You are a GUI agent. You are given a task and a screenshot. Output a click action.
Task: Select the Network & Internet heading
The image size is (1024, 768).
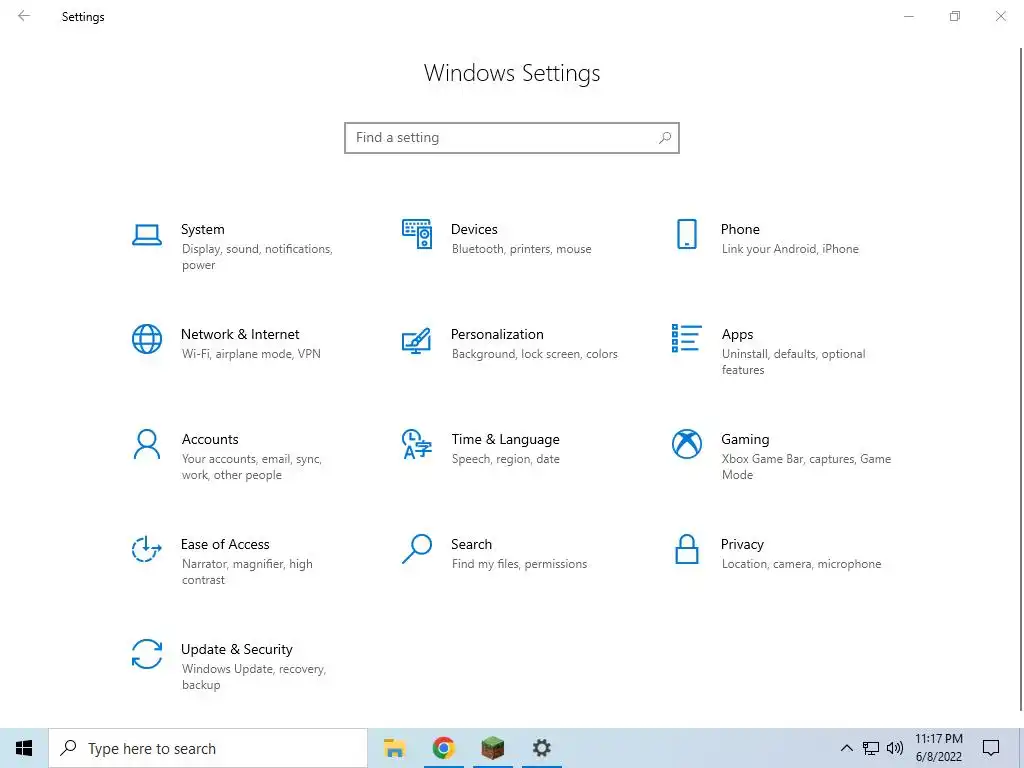240,334
